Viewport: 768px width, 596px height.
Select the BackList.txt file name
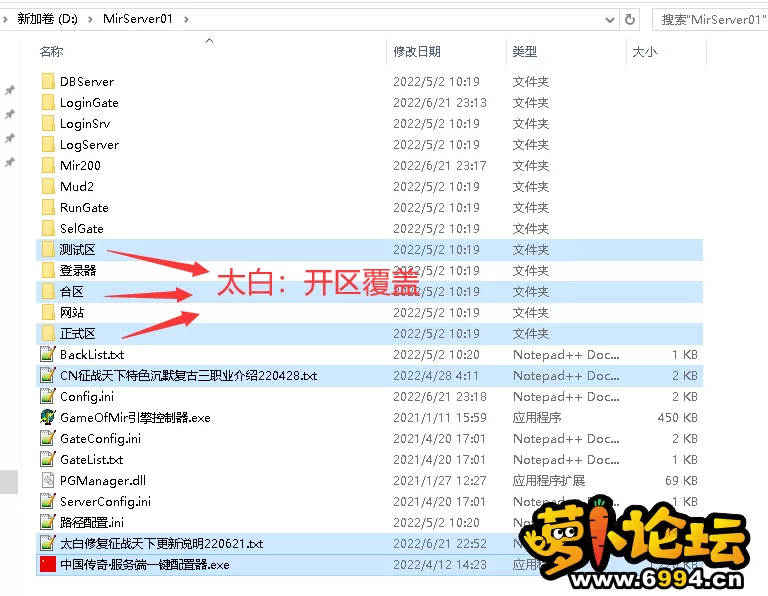point(92,355)
